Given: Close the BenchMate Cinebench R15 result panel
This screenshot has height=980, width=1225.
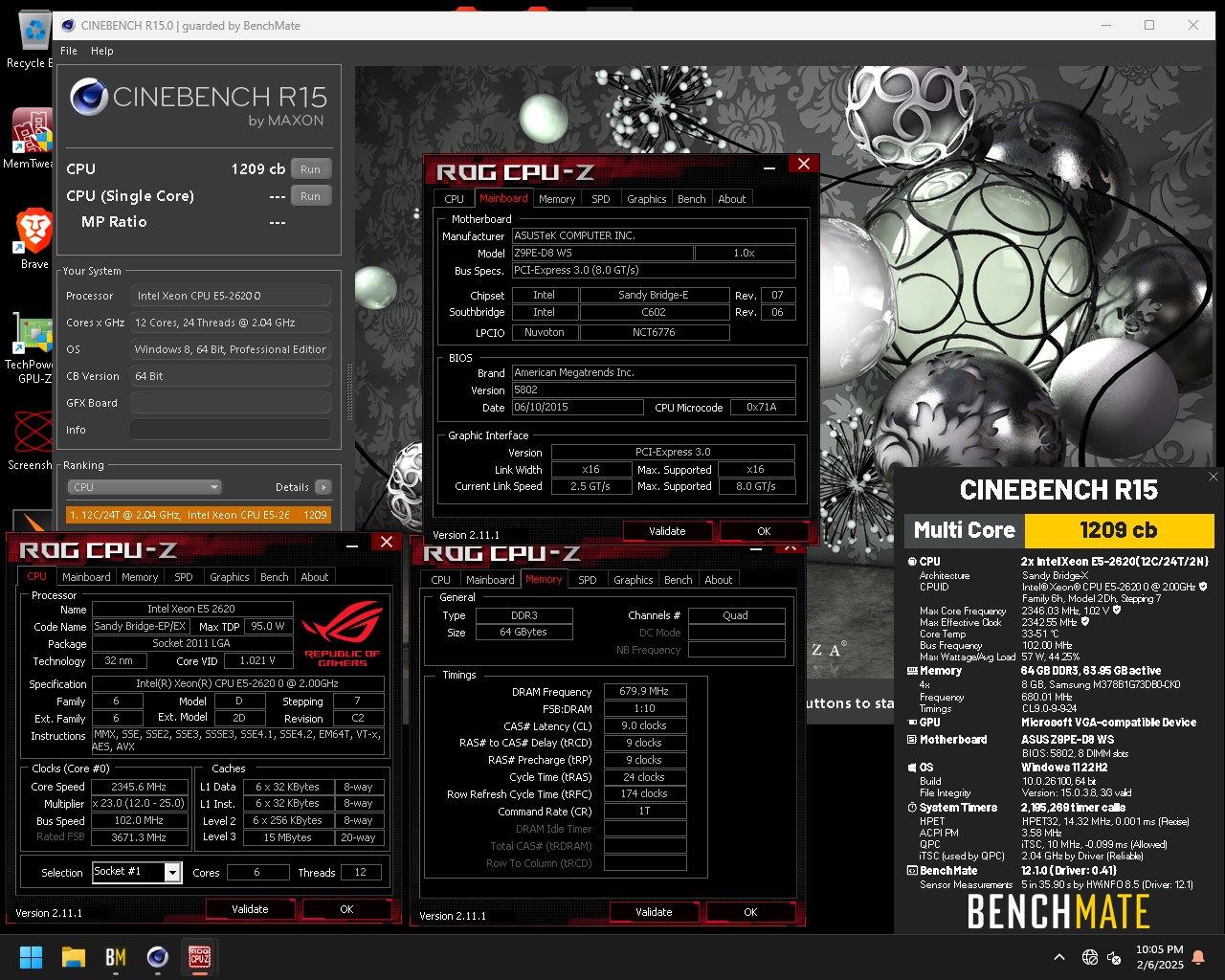Looking at the screenshot, I should coord(1214,477).
